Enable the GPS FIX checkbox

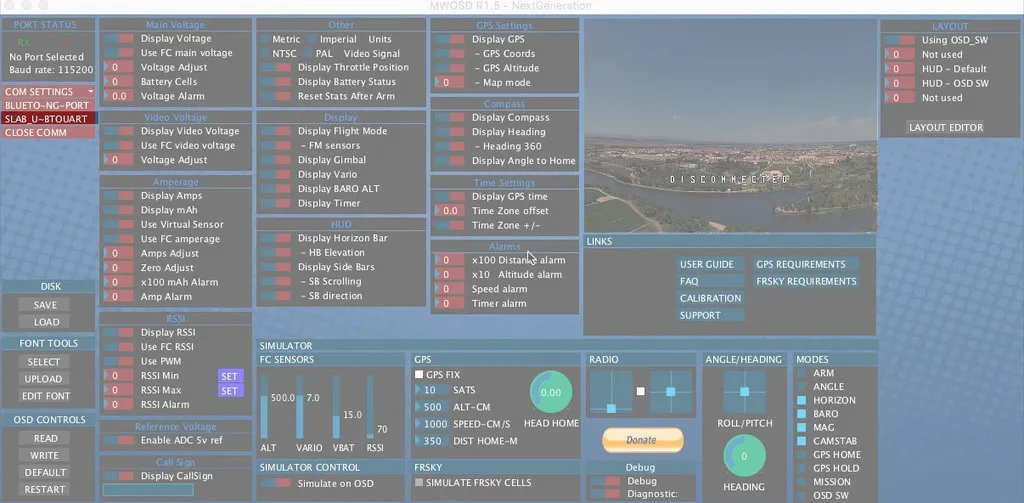(420, 374)
